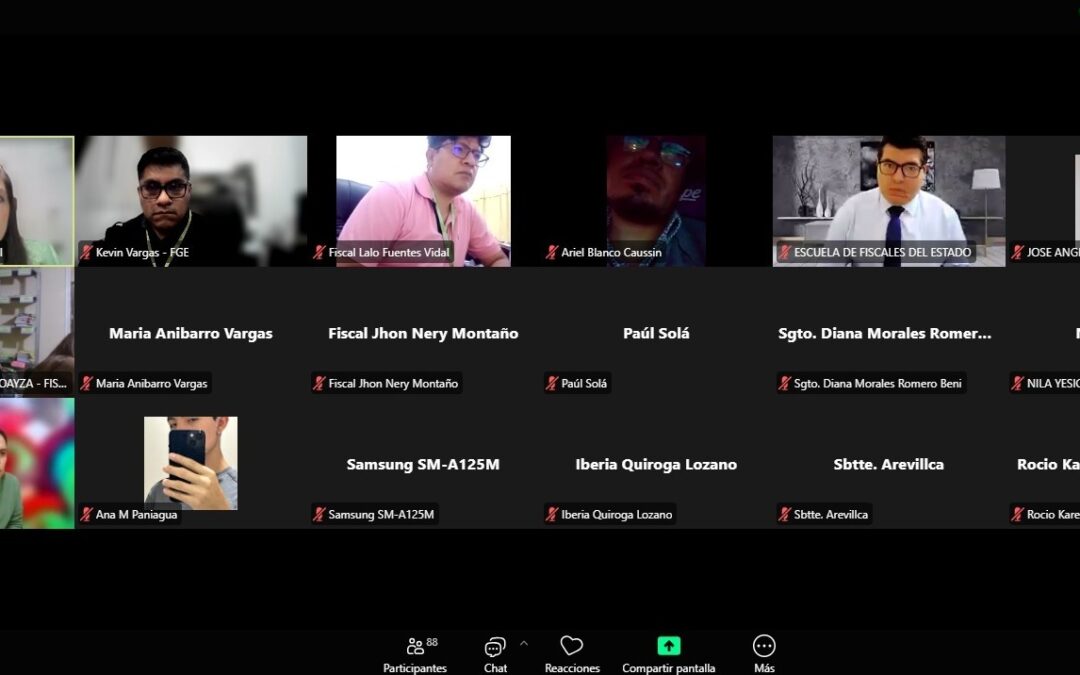Click muted mic icon beside Iberia Quiroga Lozano
The width and height of the screenshot is (1080, 675).
point(552,515)
